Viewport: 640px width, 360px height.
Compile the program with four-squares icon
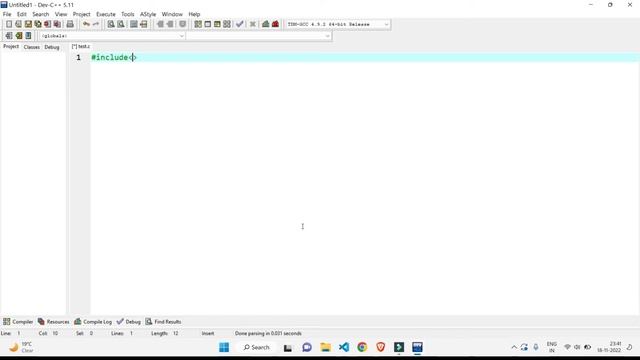(x=198, y=24)
